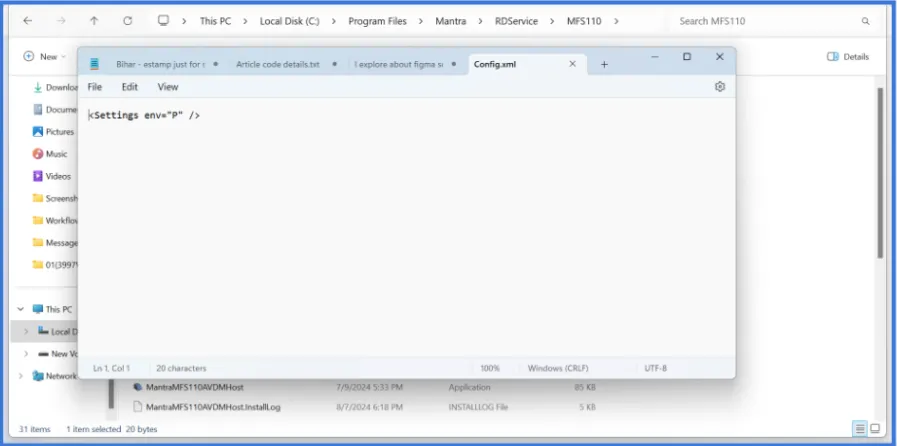Click the Notepad text editing area
This screenshot has height=446, width=897.
406,229
